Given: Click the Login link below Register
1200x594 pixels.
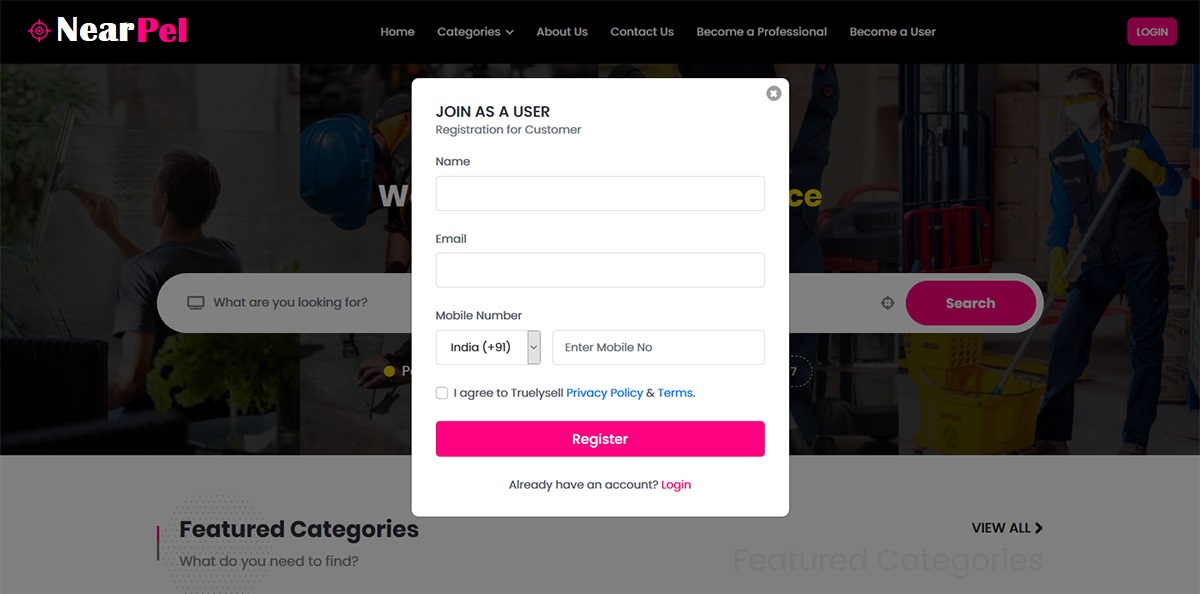Looking at the screenshot, I should [676, 485].
